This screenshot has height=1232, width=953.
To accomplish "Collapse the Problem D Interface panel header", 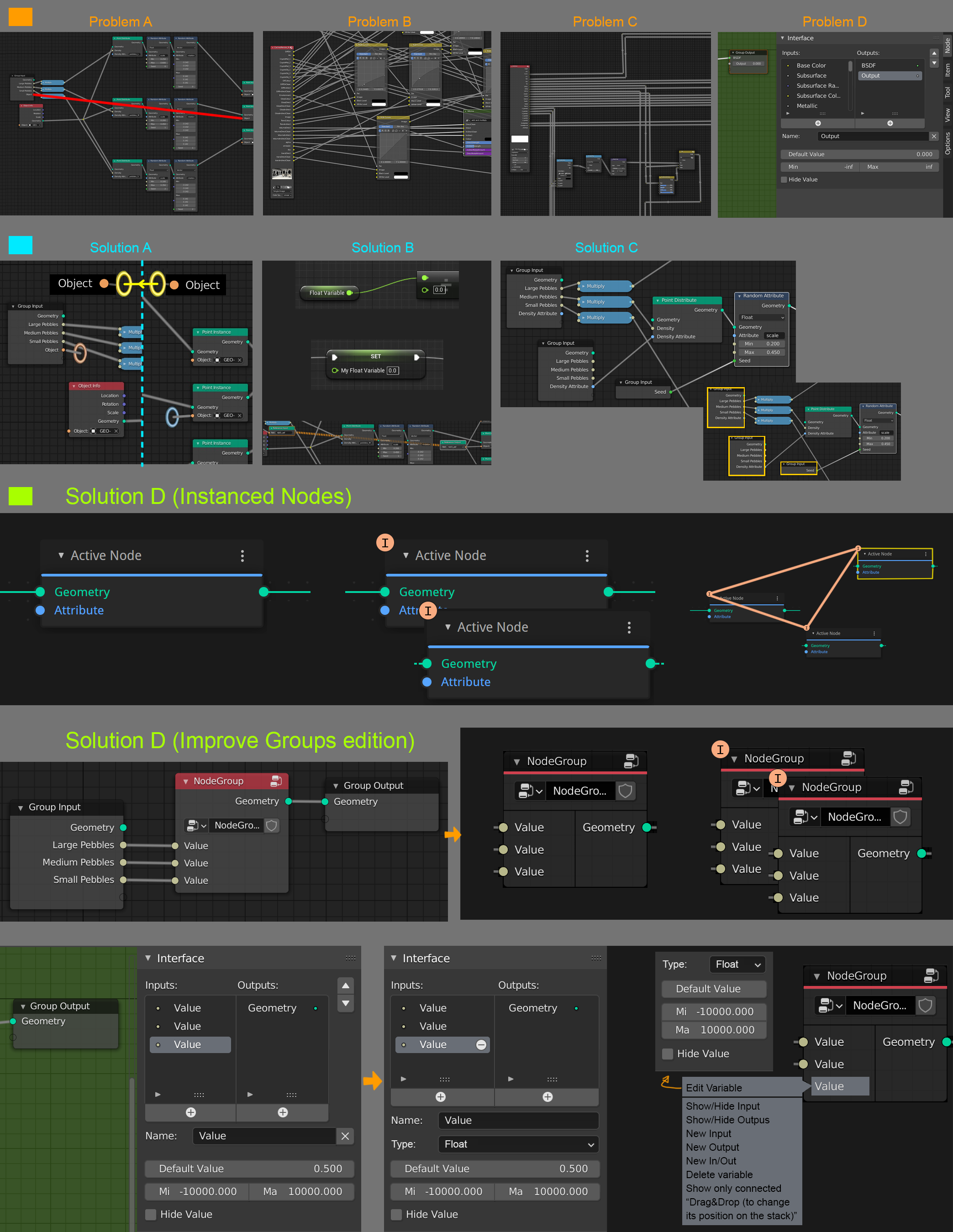I will tap(783, 38).
